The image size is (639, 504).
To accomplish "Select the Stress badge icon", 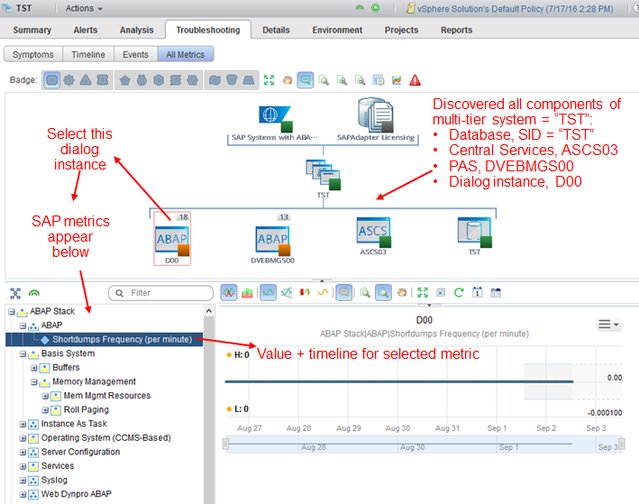I will [x=175, y=80].
